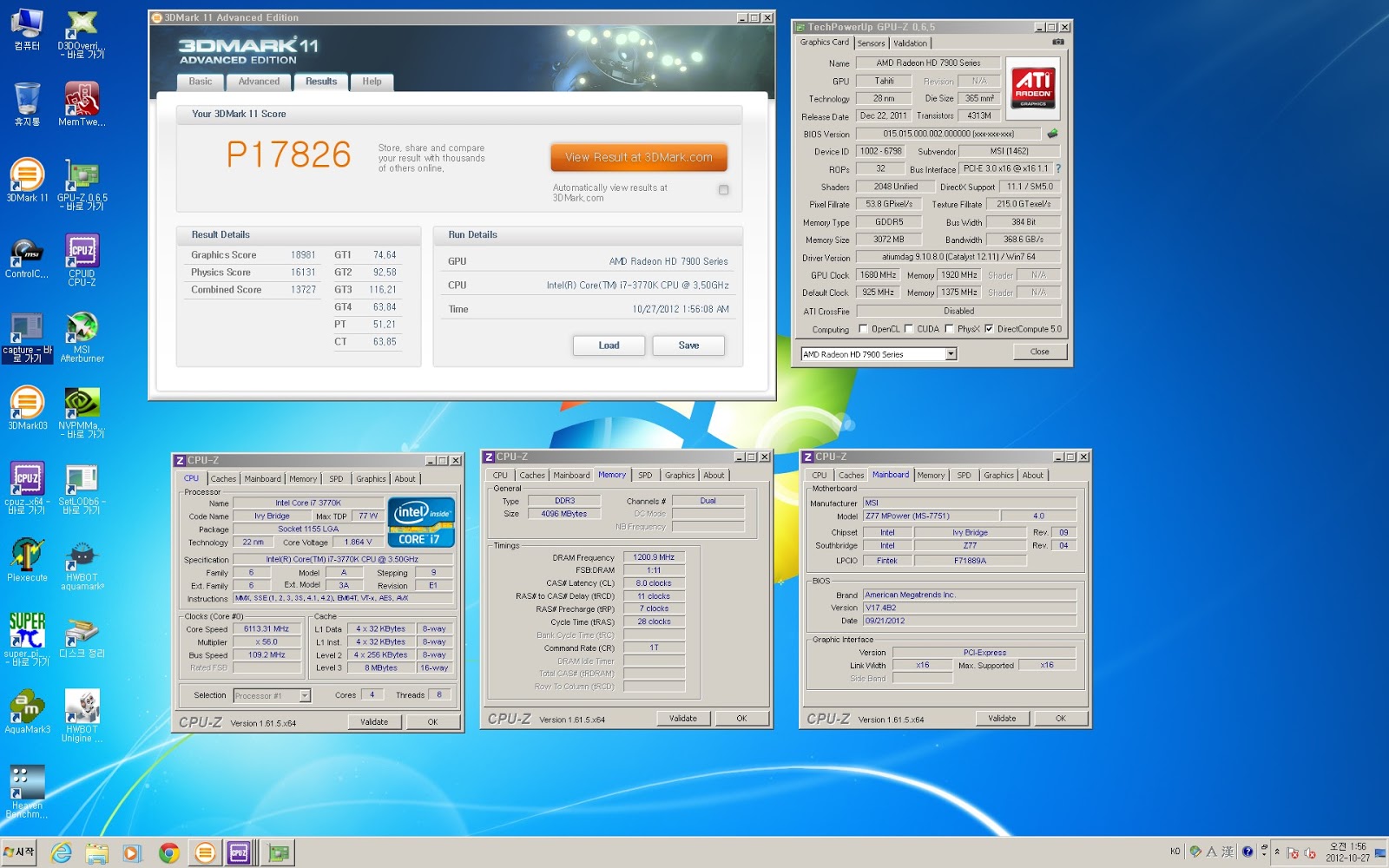Open Windows Explorer from the taskbar
Viewport: 1389px width, 868px height.
click(x=96, y=852)
